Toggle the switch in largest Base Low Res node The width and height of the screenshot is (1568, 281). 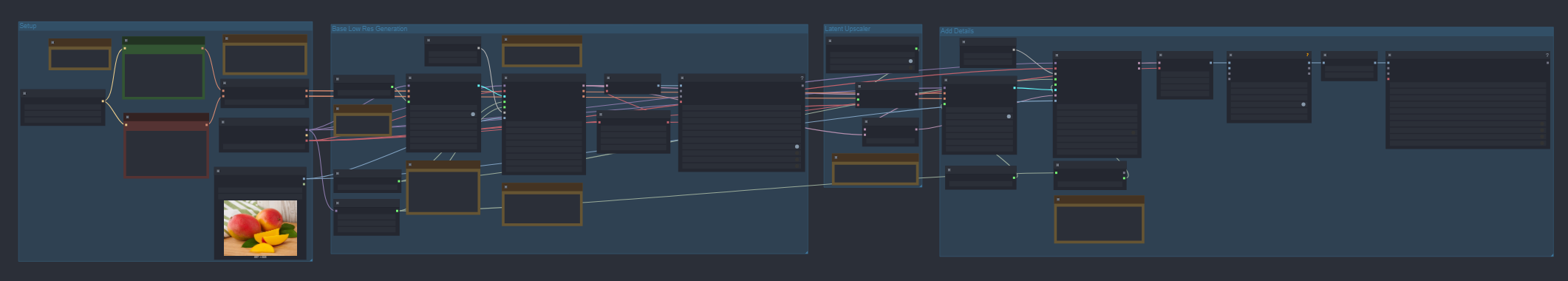coord(797,146)
